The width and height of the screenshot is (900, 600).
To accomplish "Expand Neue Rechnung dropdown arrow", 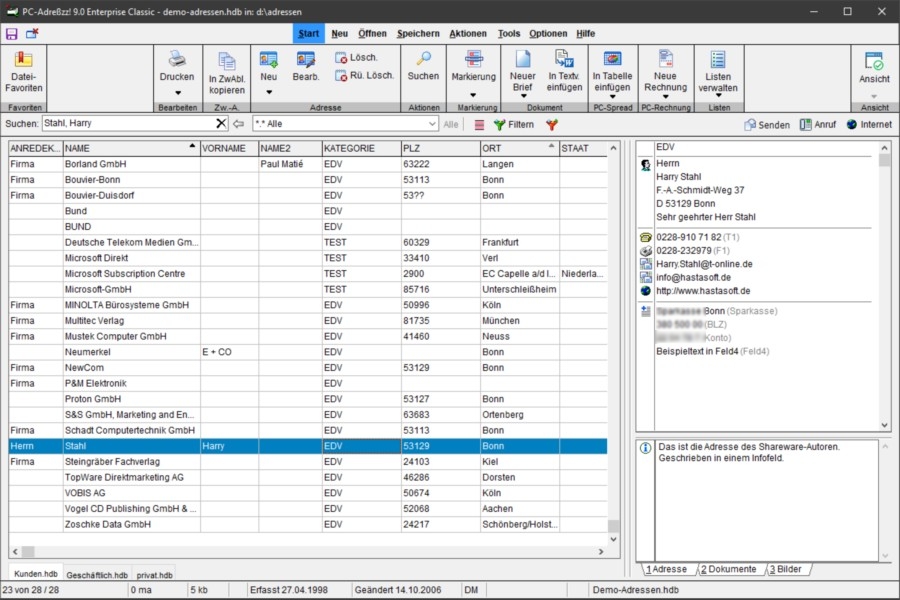I will (x=665, y=96).
